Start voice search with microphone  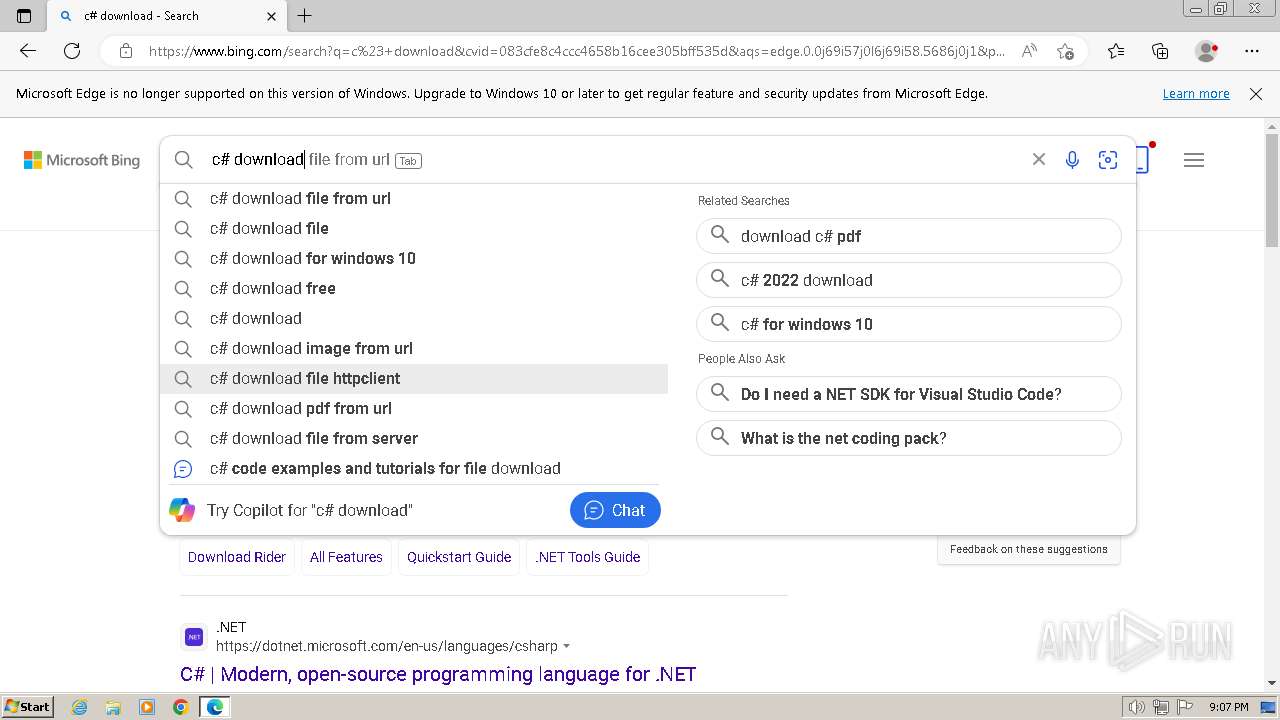(x=1072, y=160)
